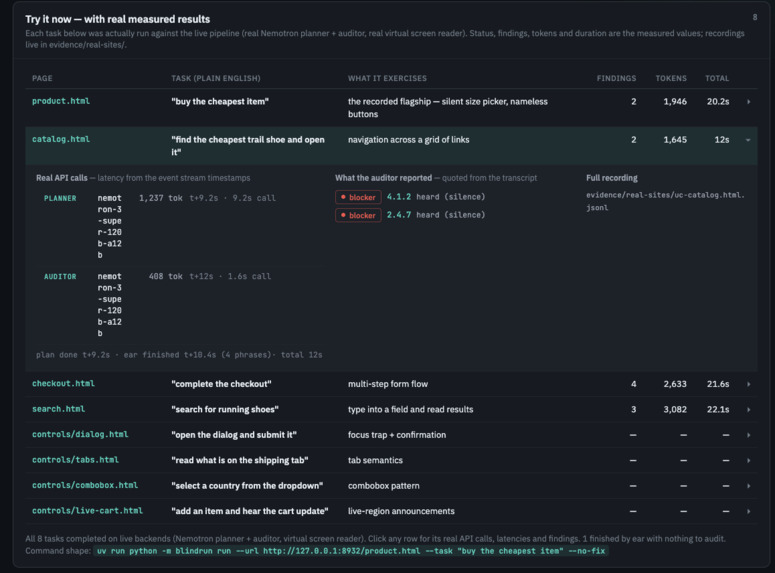Click the 20.2s total cell

click(x=718, y=102)
